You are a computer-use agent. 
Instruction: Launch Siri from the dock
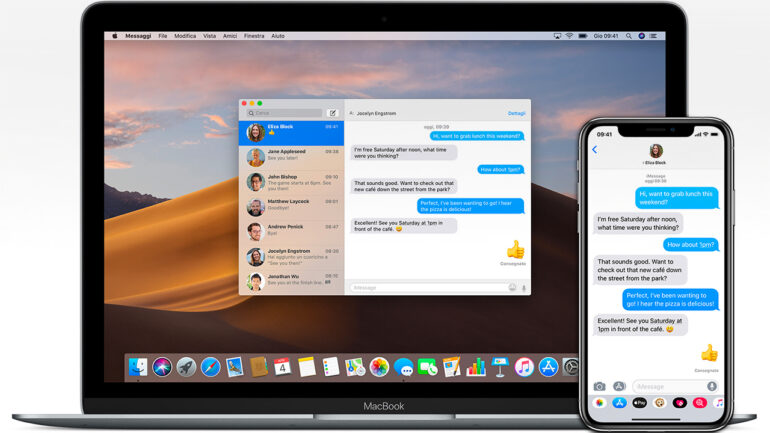tap(162, 367)
